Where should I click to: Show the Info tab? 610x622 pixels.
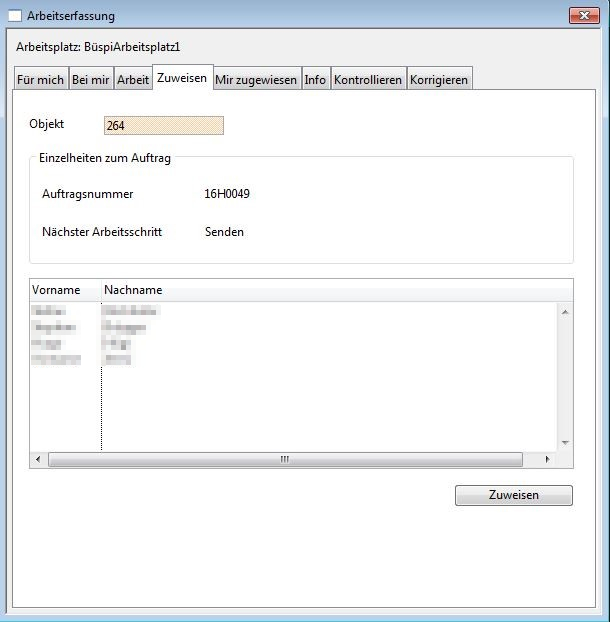315,80
